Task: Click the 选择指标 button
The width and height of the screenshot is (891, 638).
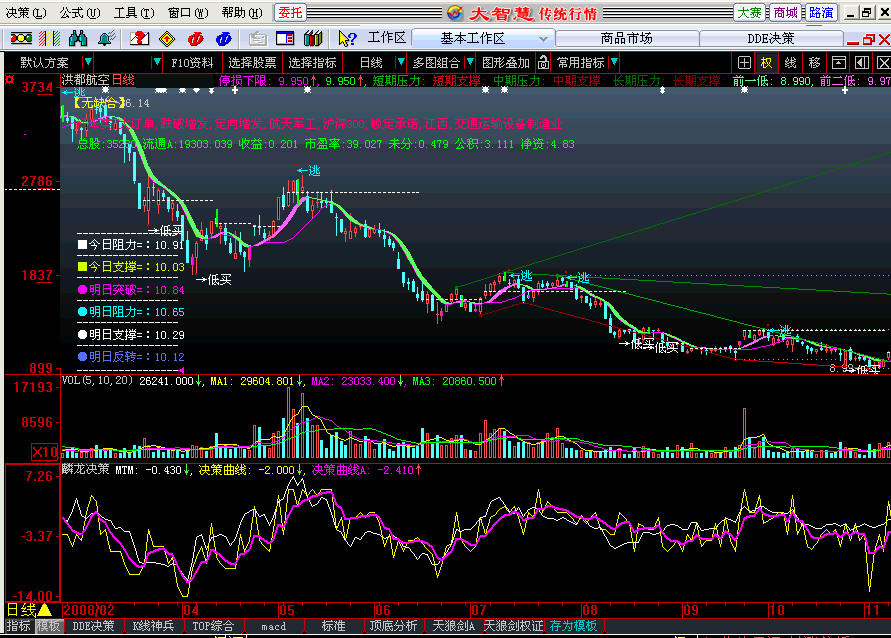Action: click(x=312, y=62)
